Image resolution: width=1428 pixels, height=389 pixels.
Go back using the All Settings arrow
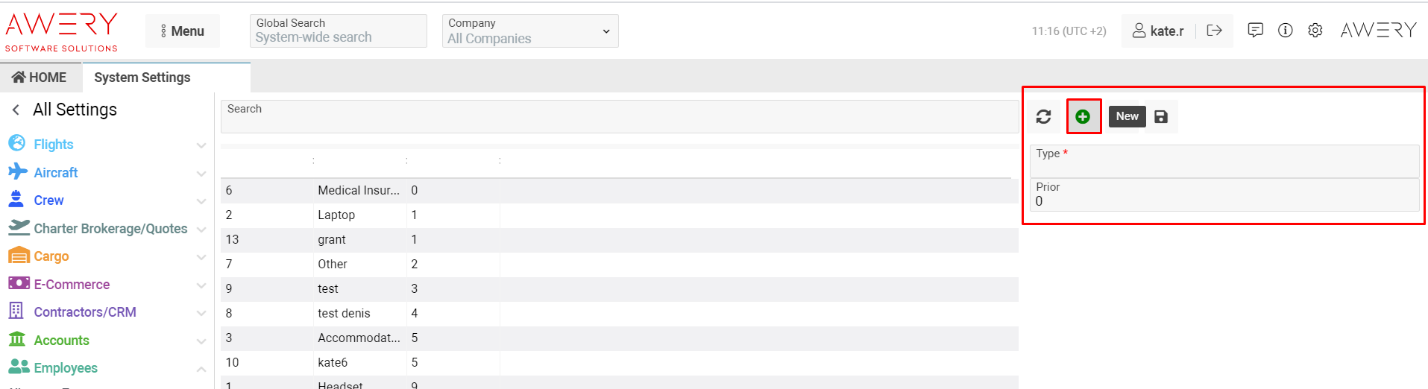point(16,110)
